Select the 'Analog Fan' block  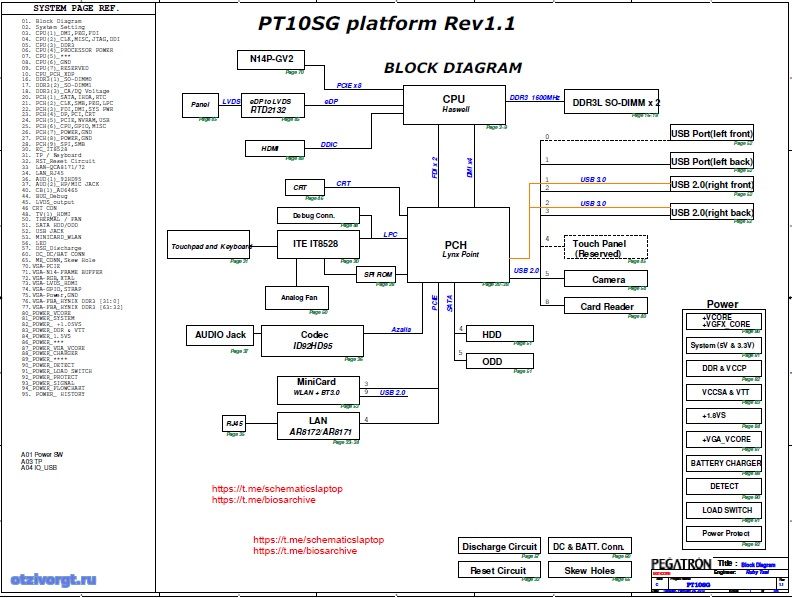click(x=298, y=298)
